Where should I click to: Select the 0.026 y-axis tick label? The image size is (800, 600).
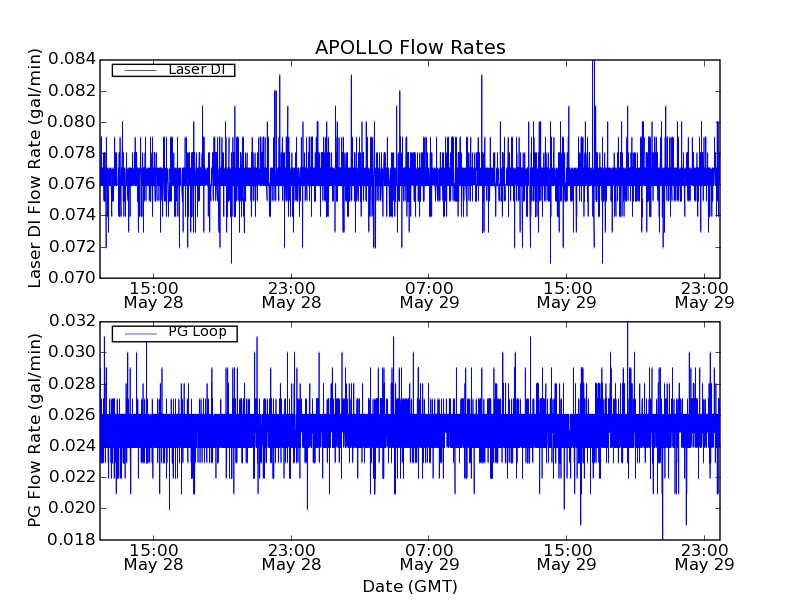click(70, 415)
